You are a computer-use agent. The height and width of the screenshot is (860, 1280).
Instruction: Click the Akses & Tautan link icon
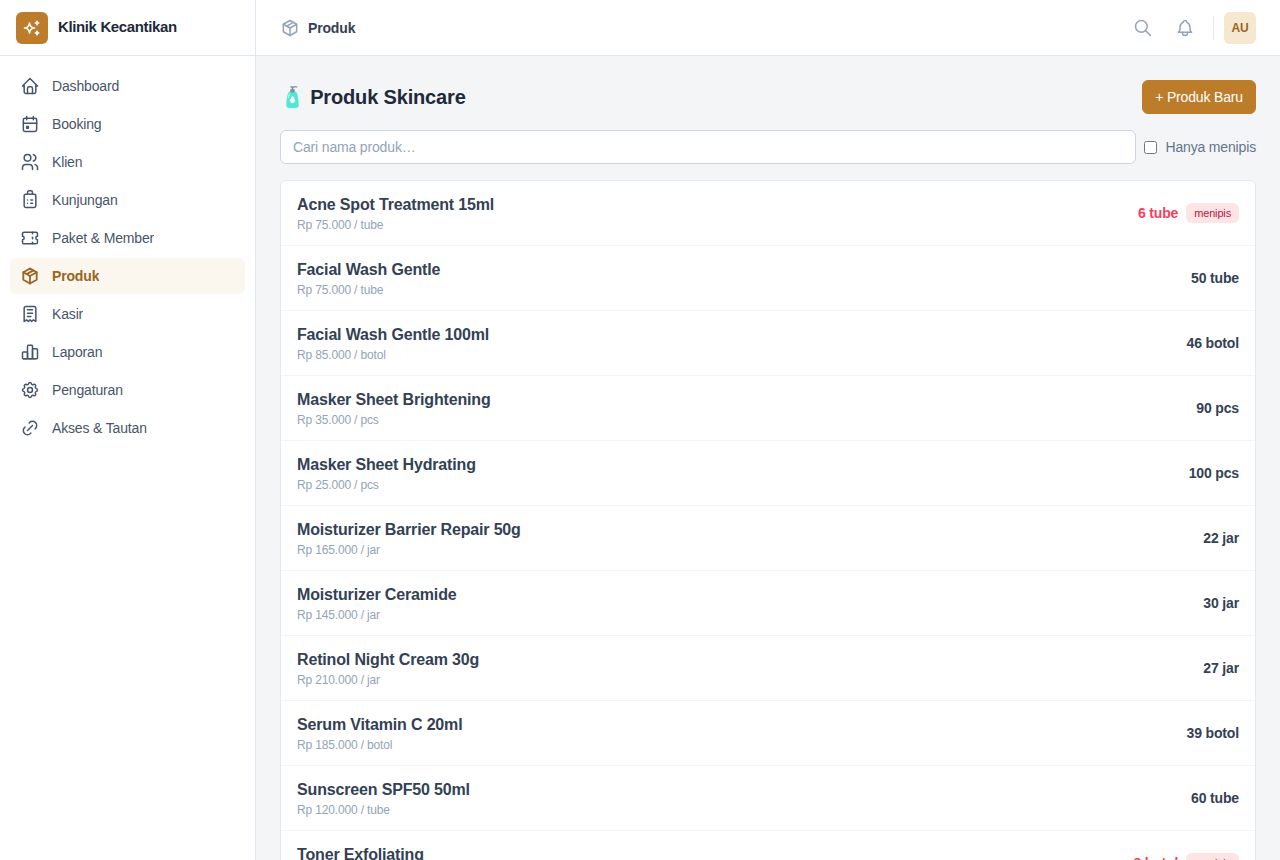tap(30, 428)
